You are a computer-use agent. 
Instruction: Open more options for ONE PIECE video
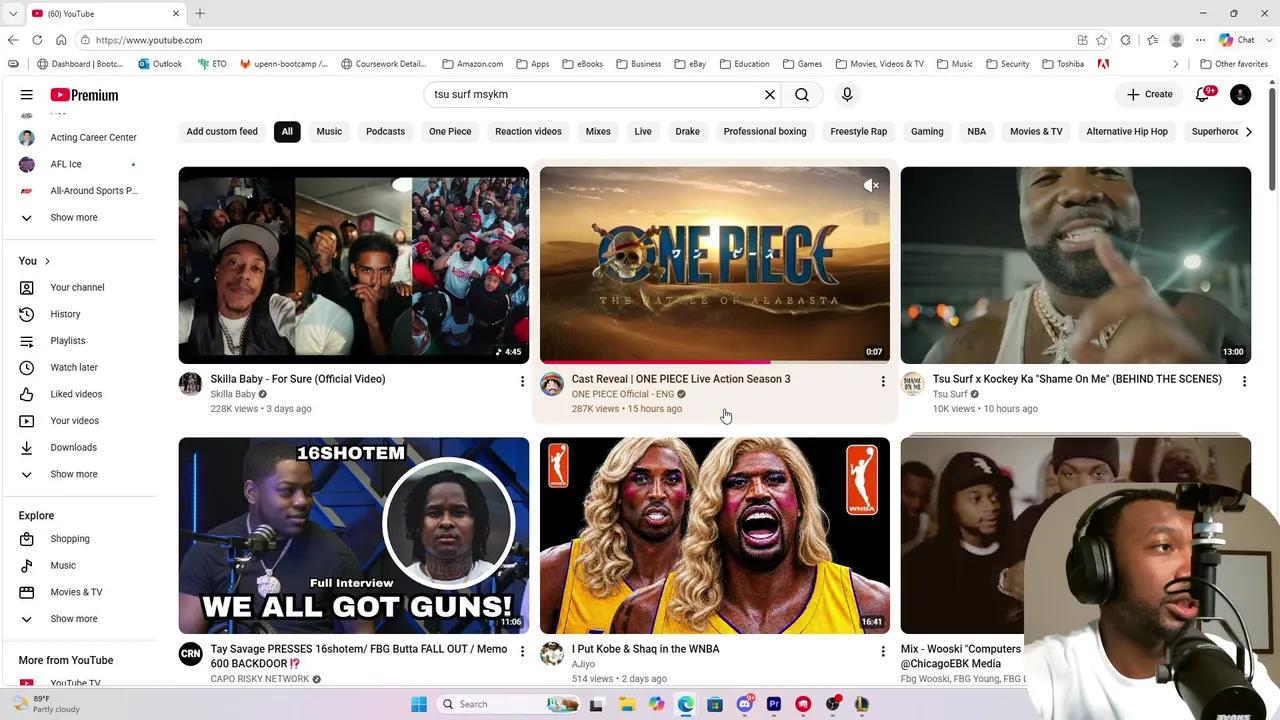(883, 381)
